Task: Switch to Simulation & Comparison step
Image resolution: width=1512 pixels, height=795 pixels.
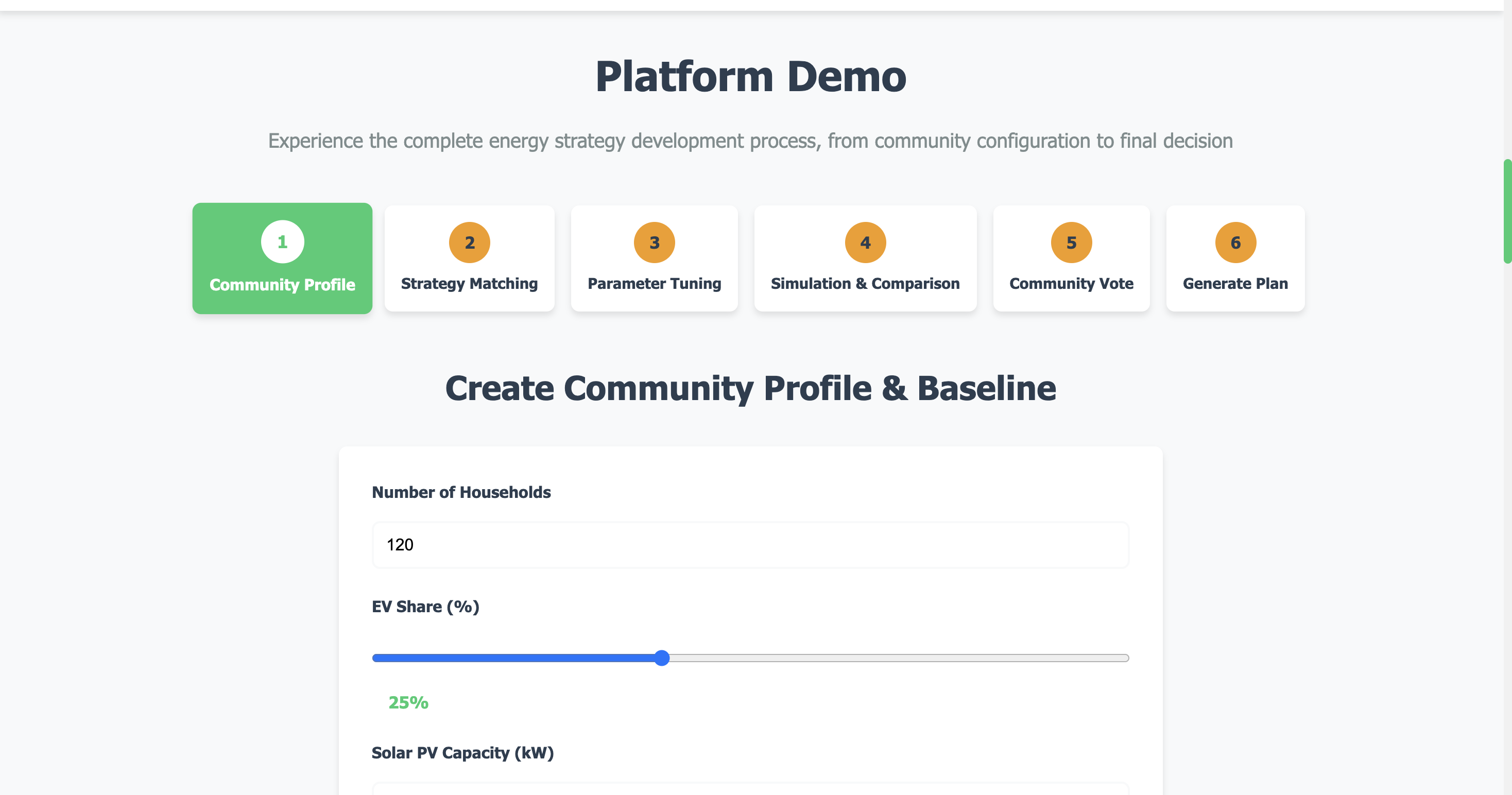Action: coord(865,283)
